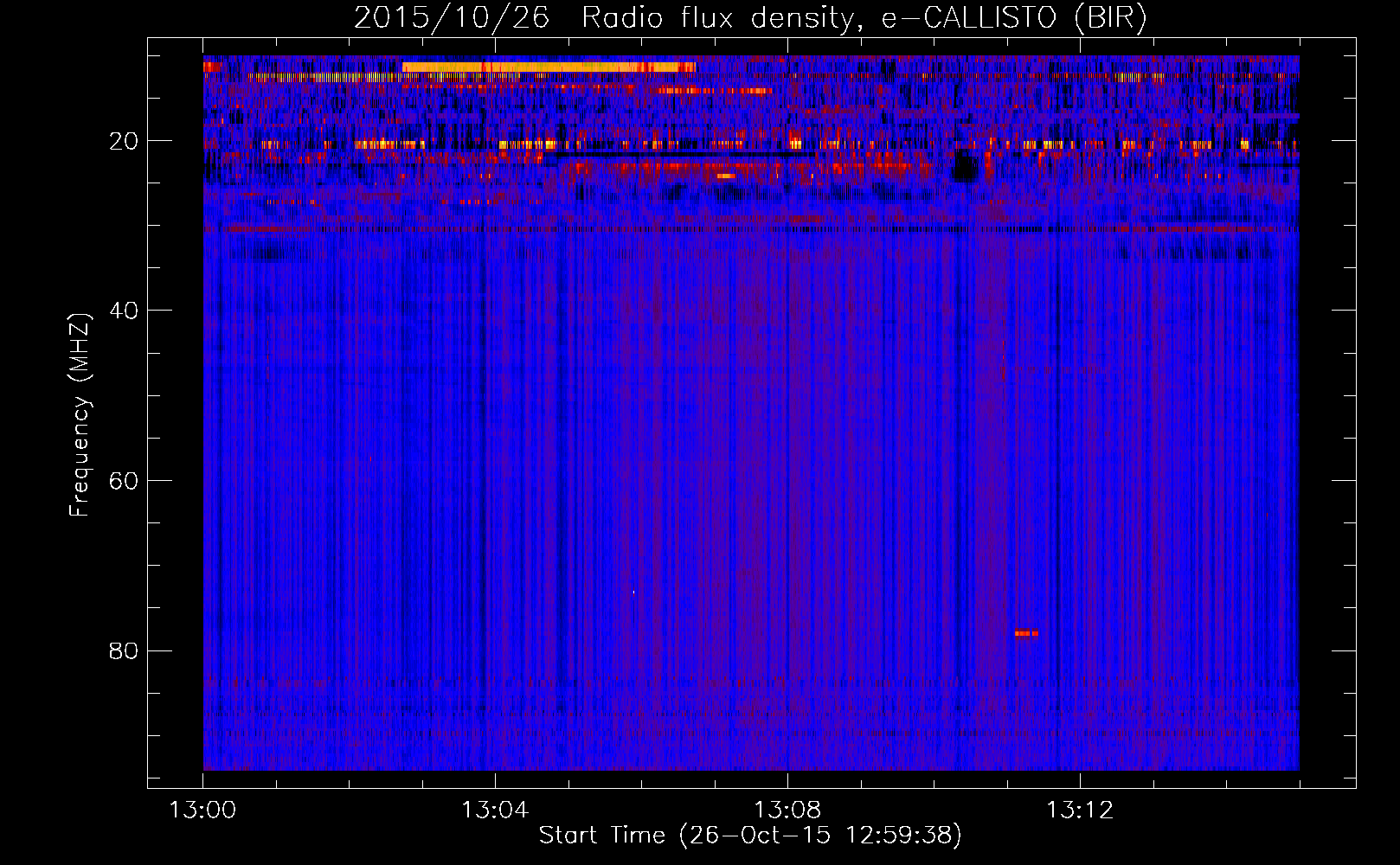Click the 13:12 time tick label
Viewport: 1400px width, 865px height.
click(1080, 811)
